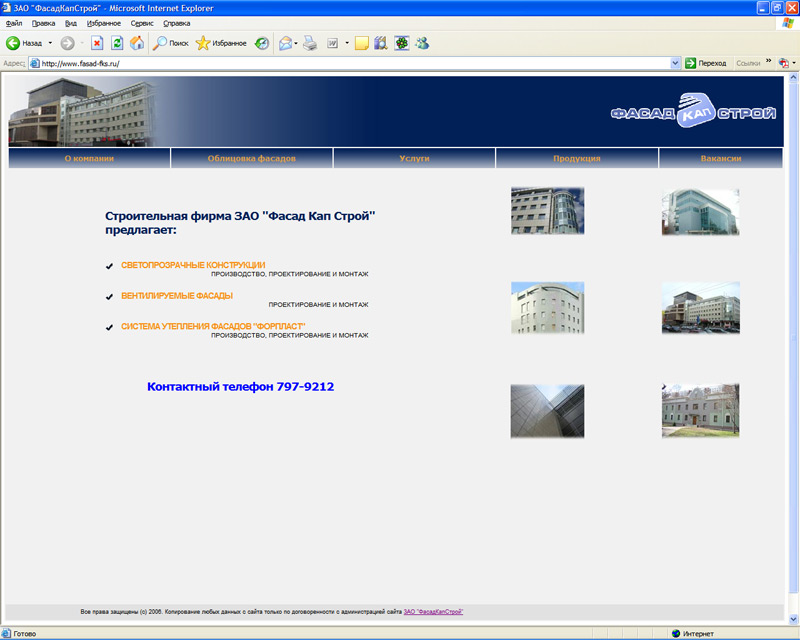Open the Messenger people icon

[x=422, y=43]
